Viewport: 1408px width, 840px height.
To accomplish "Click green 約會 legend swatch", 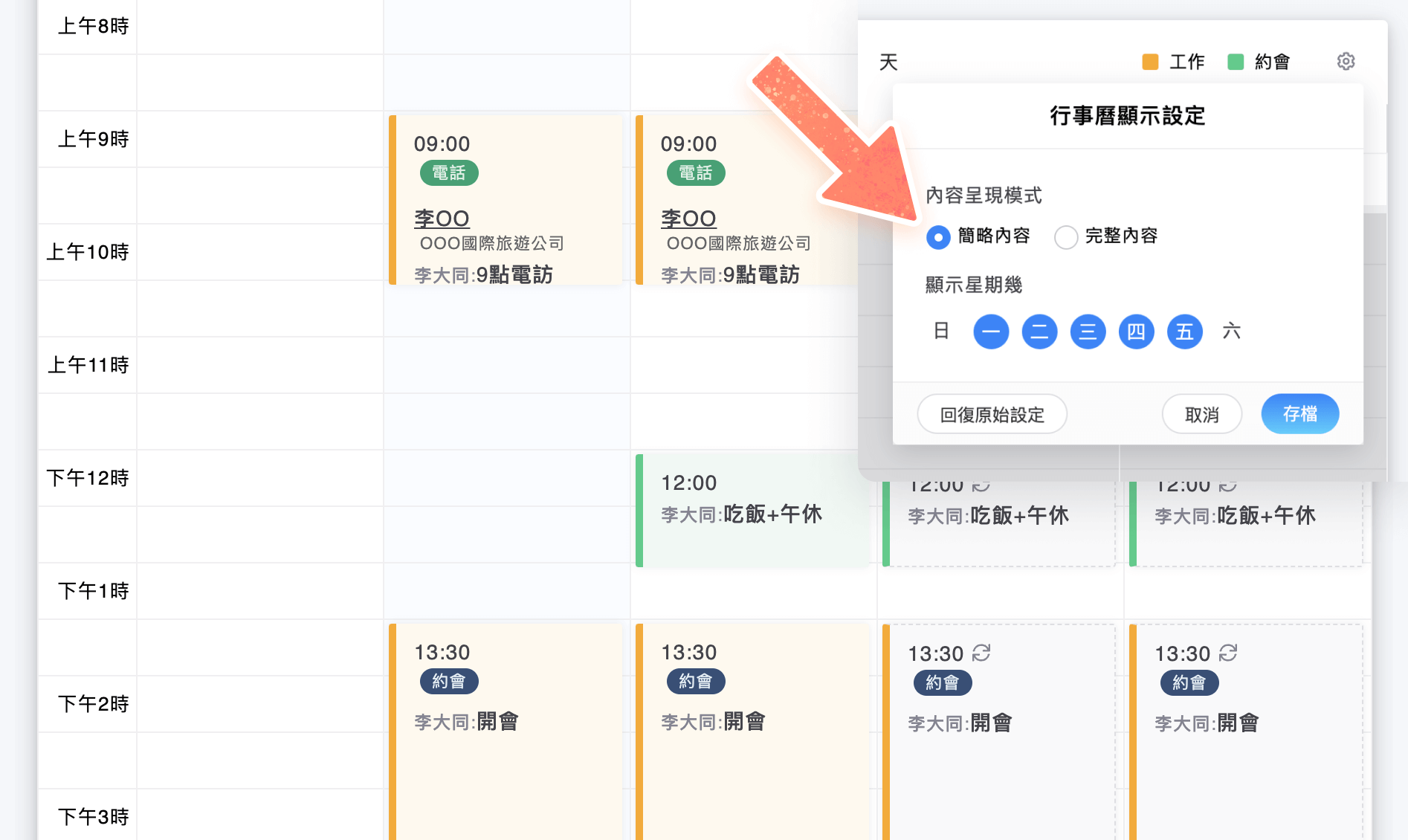I will (x=1236, y=62).
